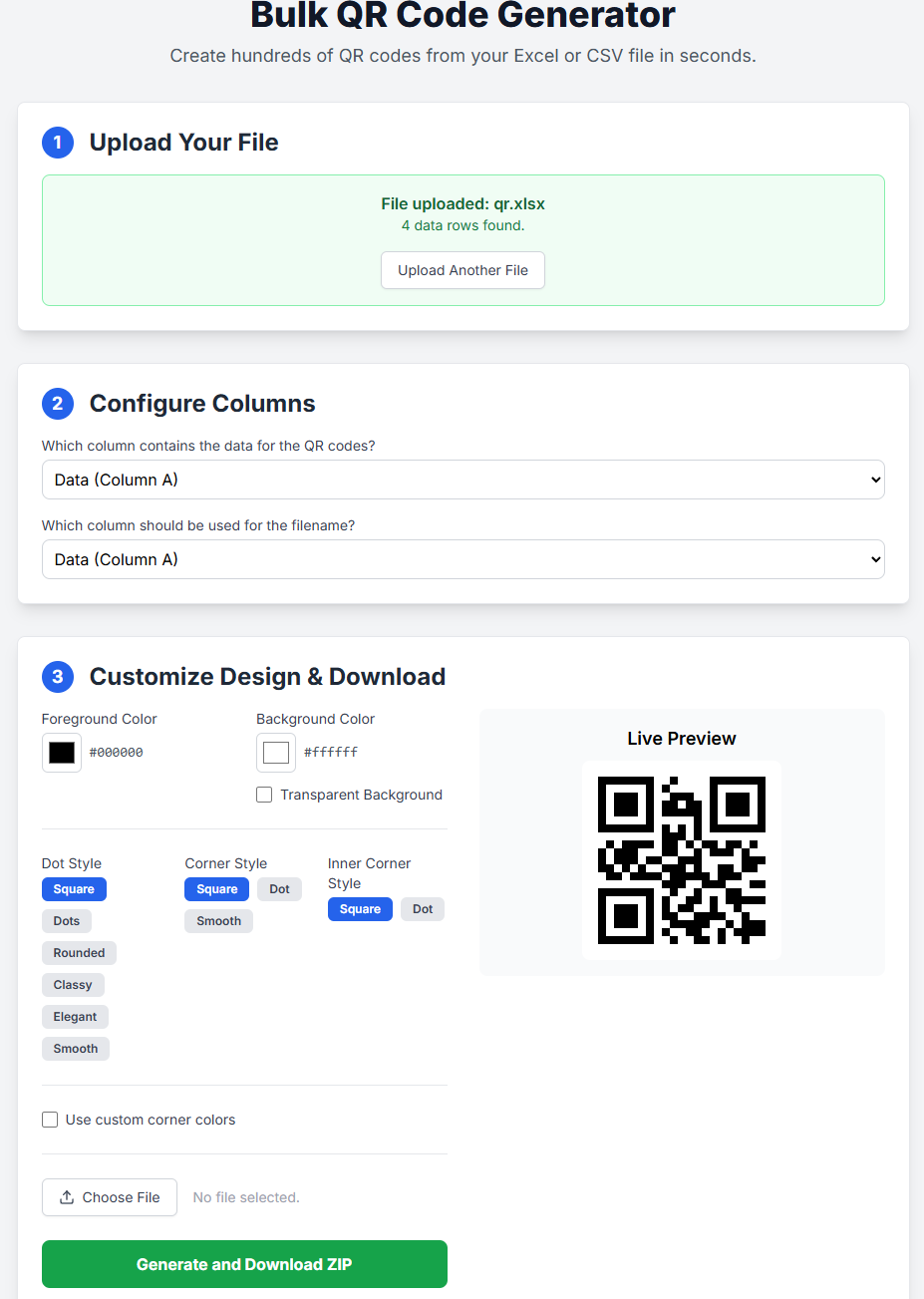Viewport: 924px width, 1299px height.
Task: Click background hex value #ffffff
Action: tap(331, 753)
